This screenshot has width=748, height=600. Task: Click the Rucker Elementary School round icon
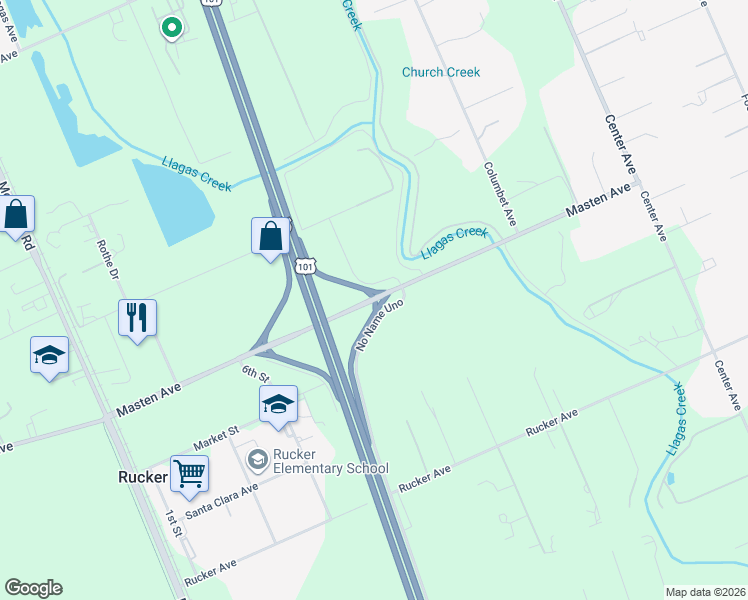(x=258, y=461)
